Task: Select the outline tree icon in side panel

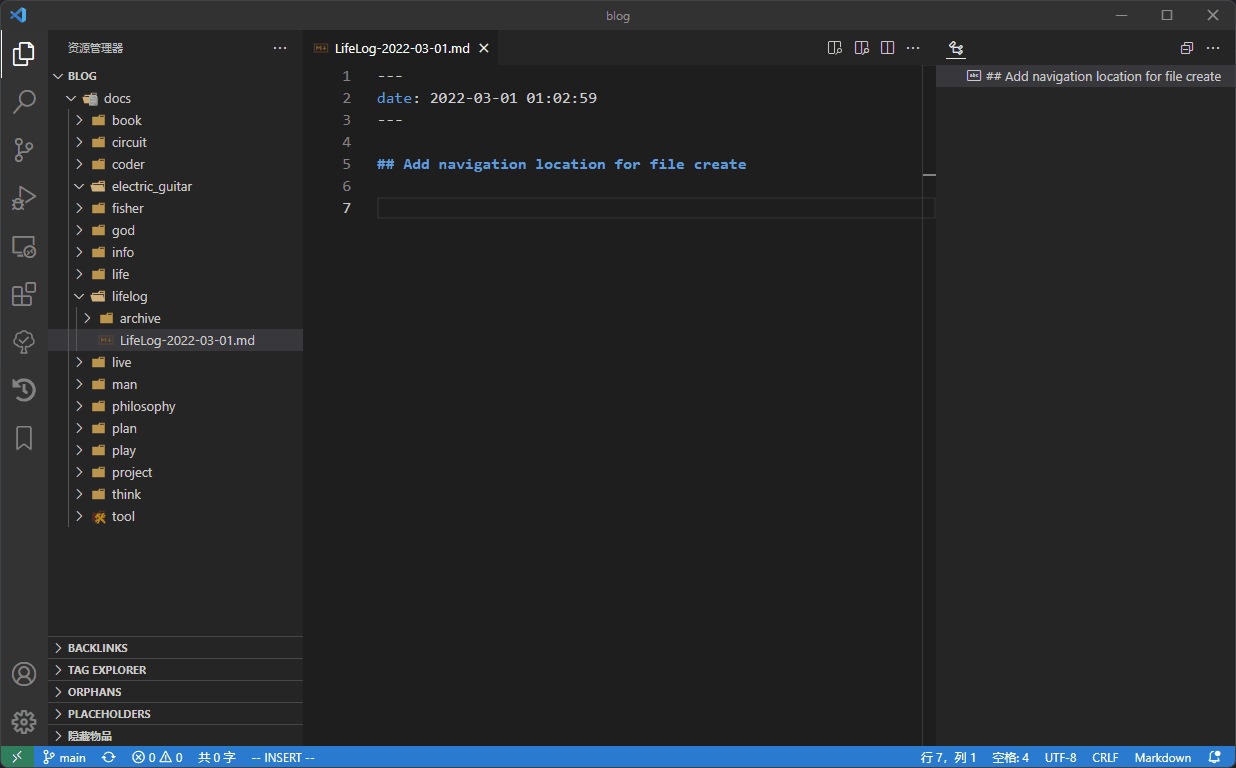Action: 956,48
